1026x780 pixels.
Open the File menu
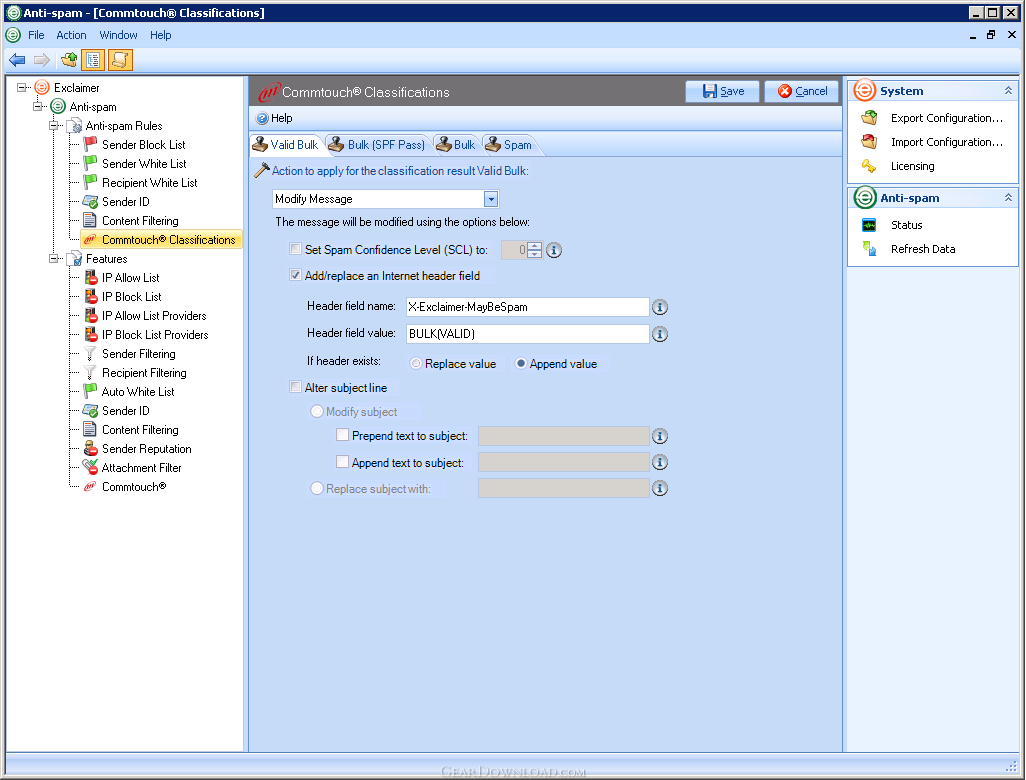(36, 35)
